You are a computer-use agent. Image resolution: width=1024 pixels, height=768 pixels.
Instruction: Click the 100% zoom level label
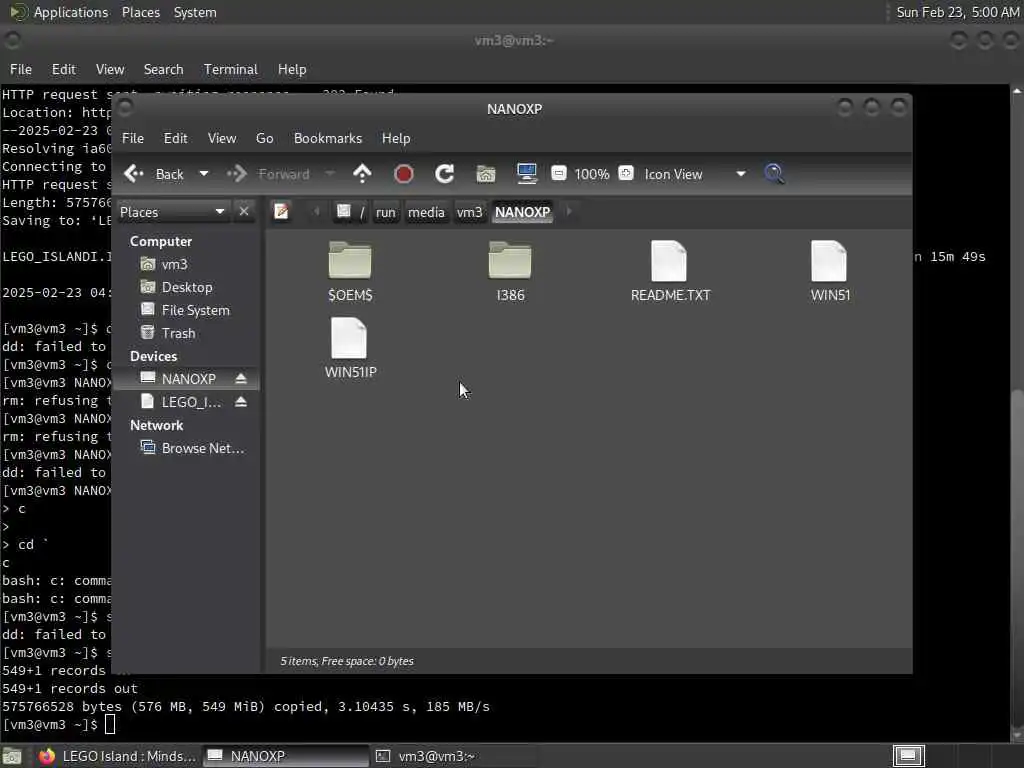(592, 174)
